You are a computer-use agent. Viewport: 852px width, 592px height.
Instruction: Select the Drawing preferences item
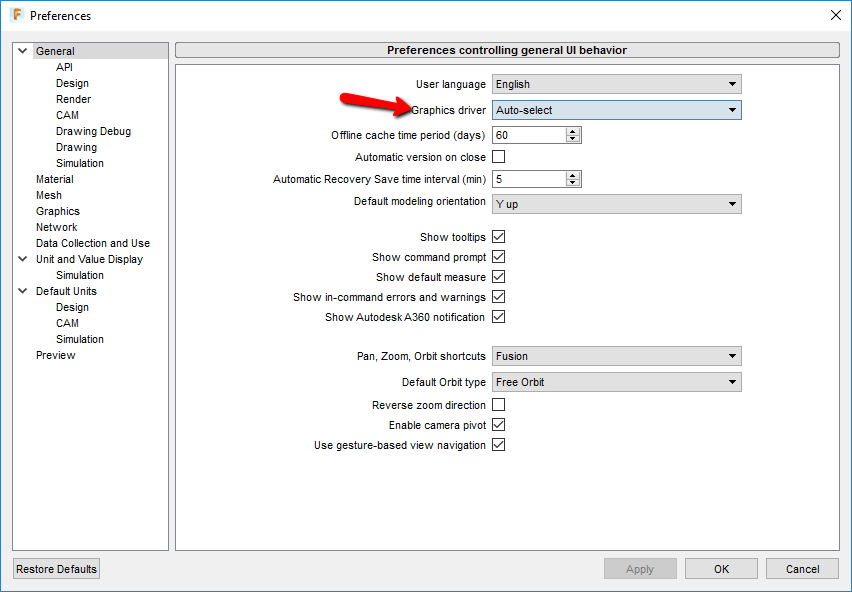[77, 147]
